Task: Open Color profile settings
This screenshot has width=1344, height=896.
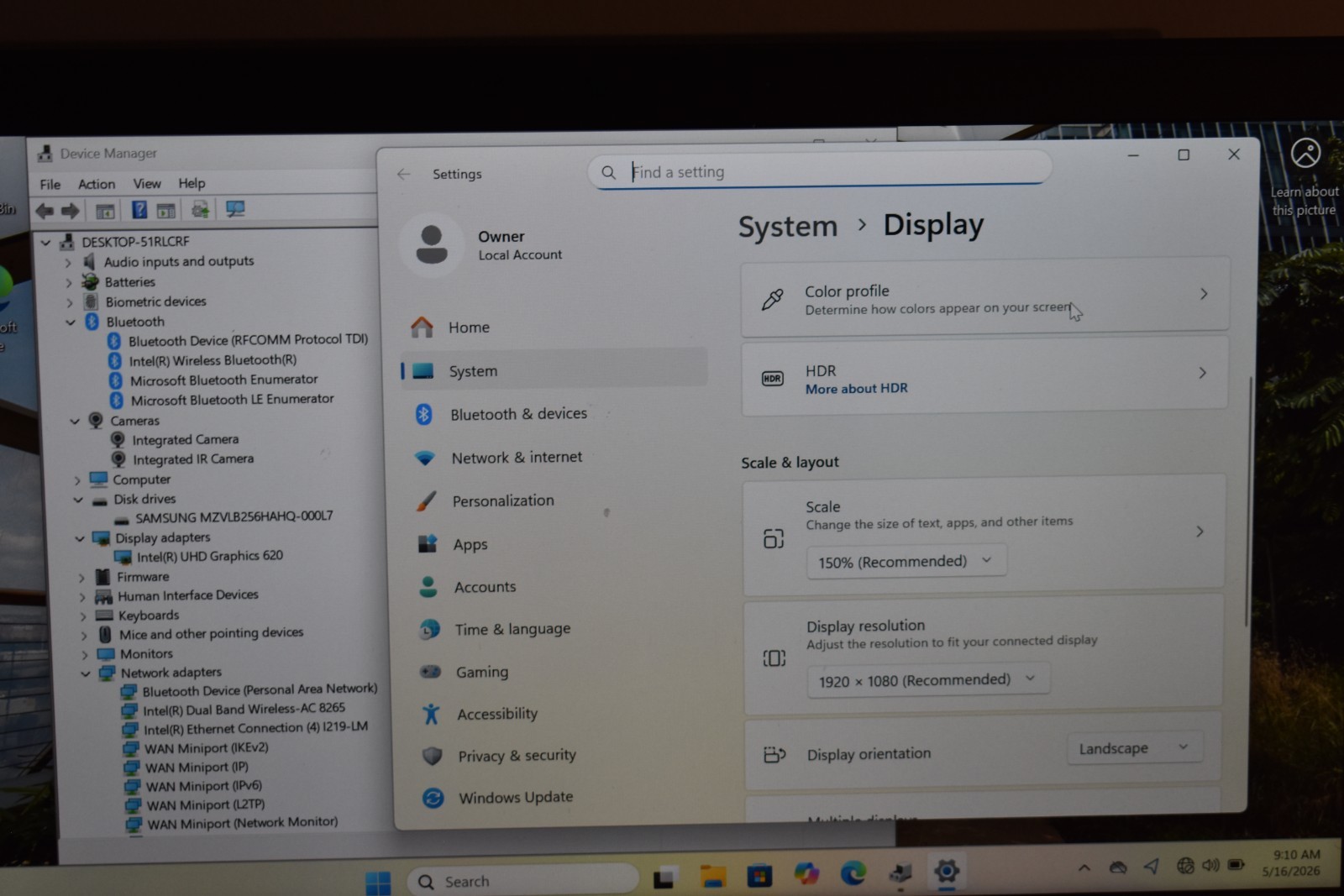Action: click(985, 297)
